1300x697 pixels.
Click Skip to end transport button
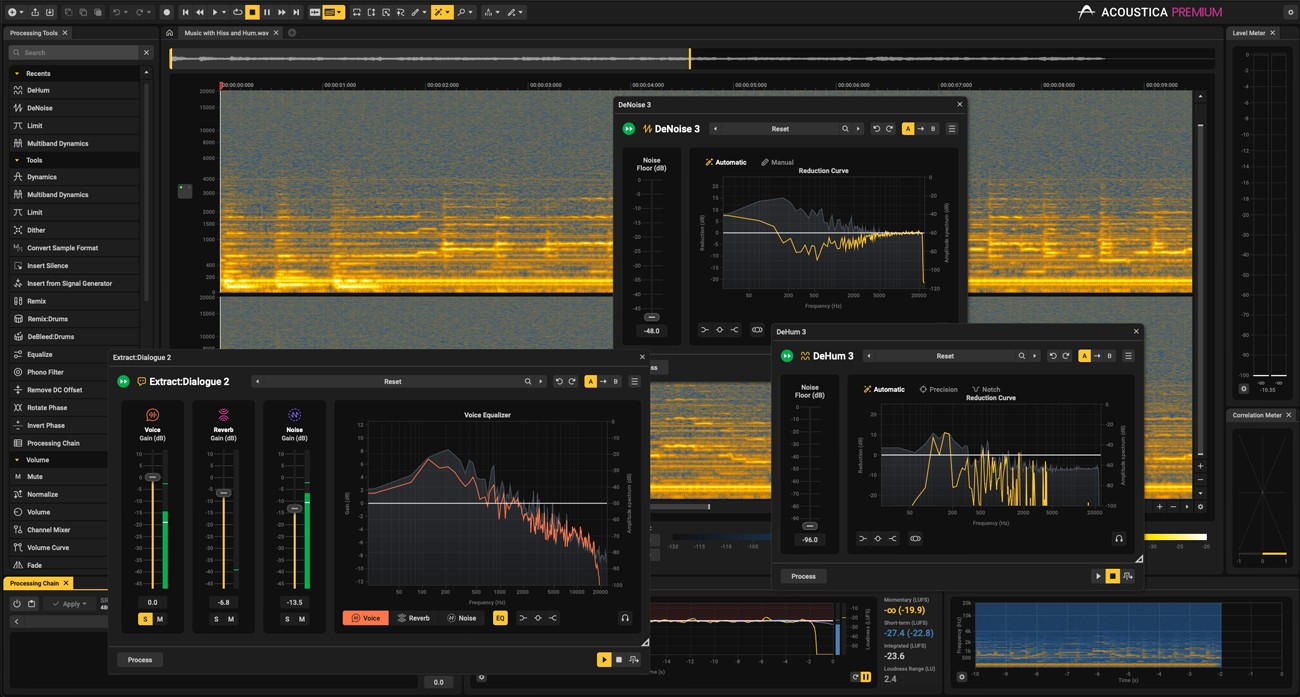click(x=297, y=12)
